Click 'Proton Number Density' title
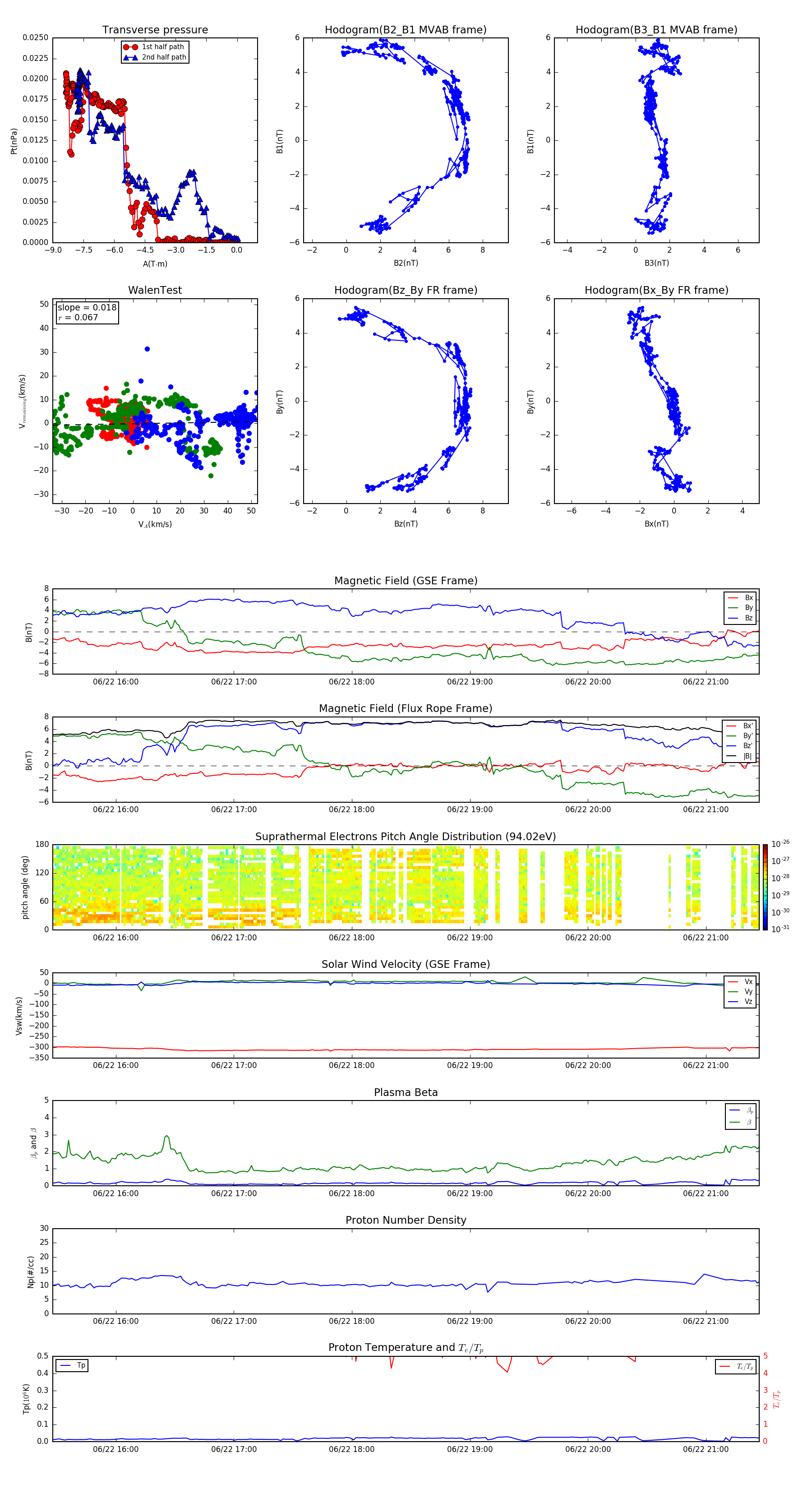This screenshot has height=1489, width=812. [x=406, y=1220]
